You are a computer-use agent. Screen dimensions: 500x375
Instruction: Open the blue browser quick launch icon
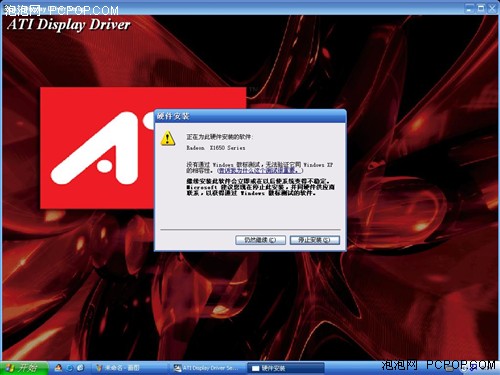pyautogui.click(x=69, y=368)
